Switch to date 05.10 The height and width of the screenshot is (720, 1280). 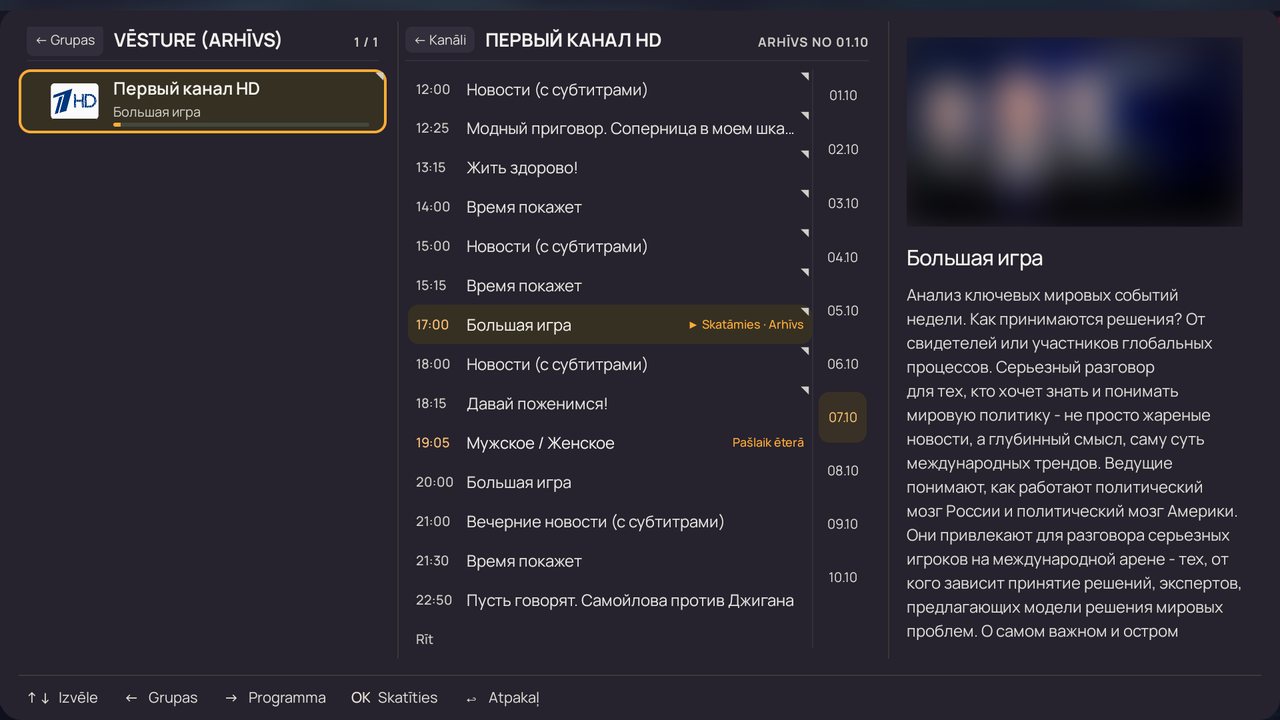click(843, 311)
